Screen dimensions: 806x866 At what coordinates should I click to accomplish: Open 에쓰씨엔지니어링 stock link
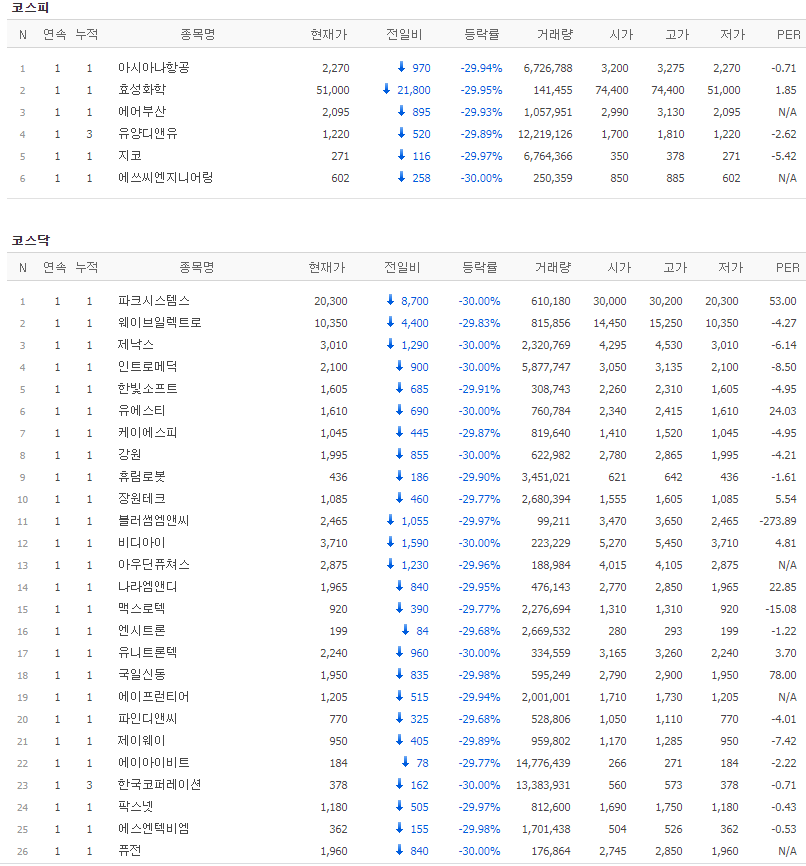point(165,178)
